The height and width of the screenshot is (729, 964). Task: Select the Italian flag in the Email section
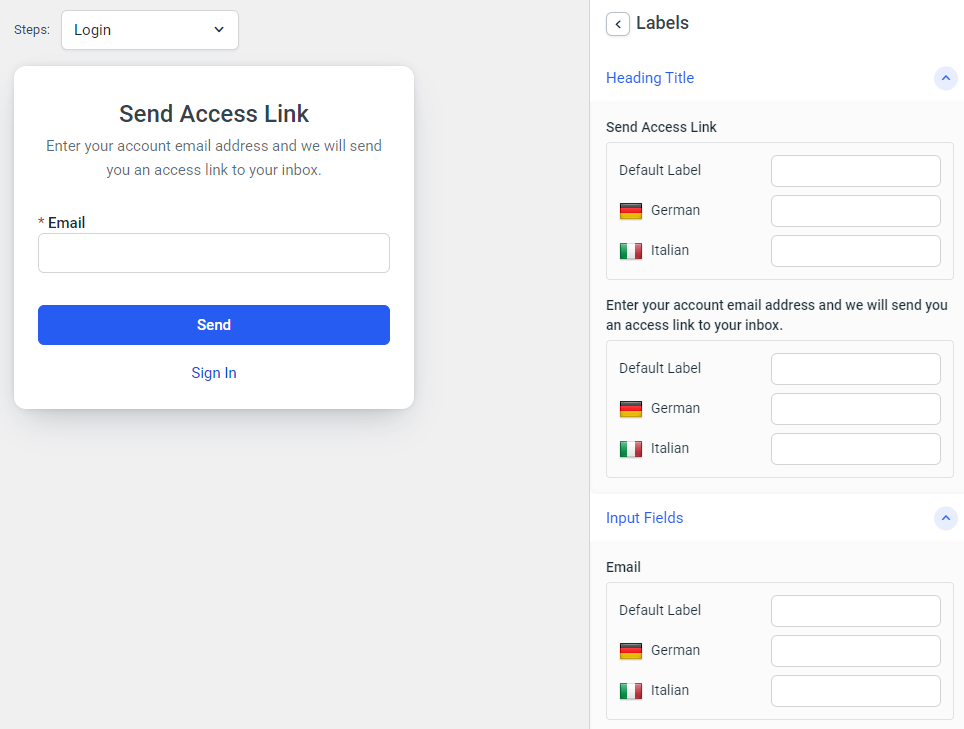click(631, 690)
